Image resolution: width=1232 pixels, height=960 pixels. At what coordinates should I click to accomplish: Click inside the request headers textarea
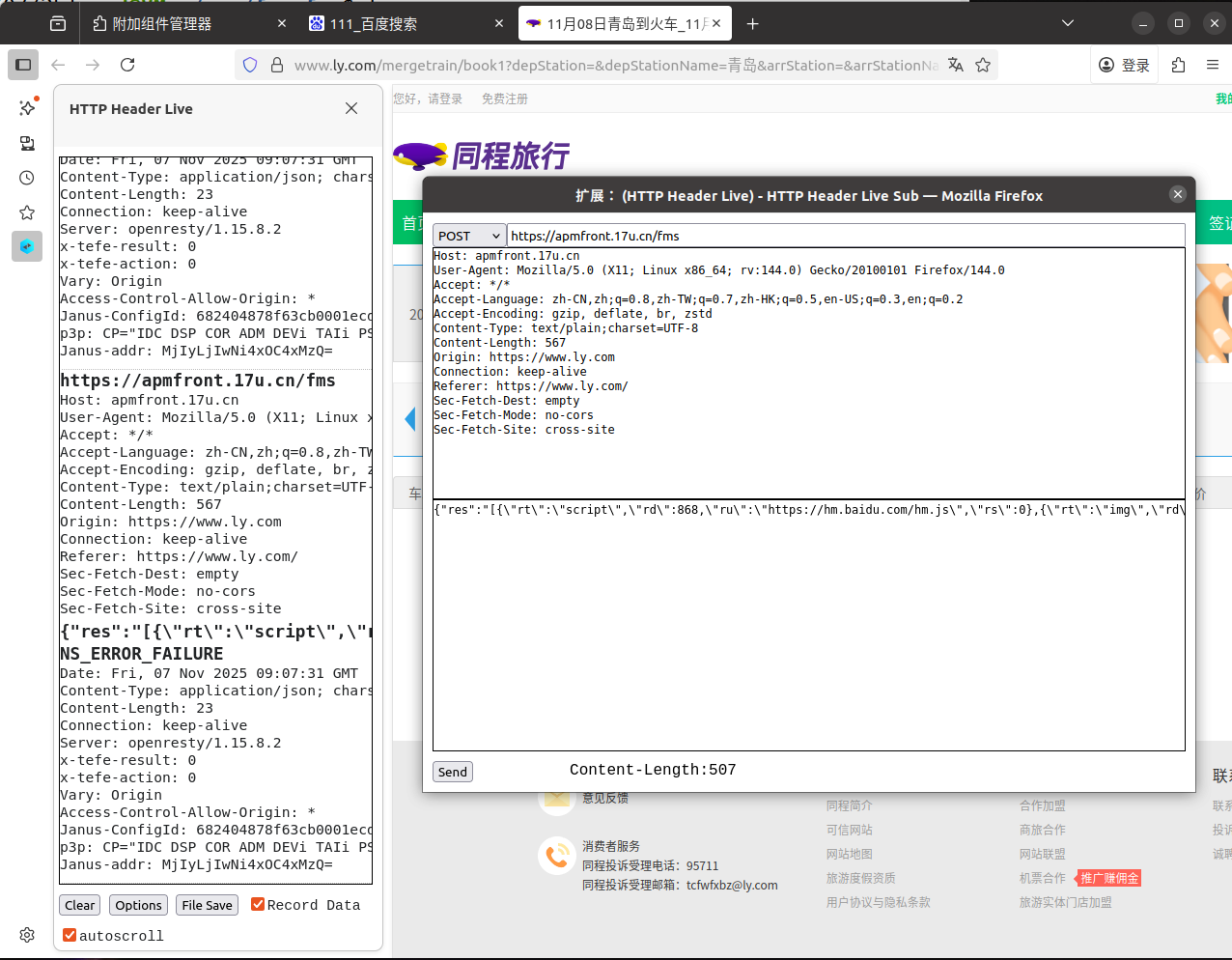[809, 373]
